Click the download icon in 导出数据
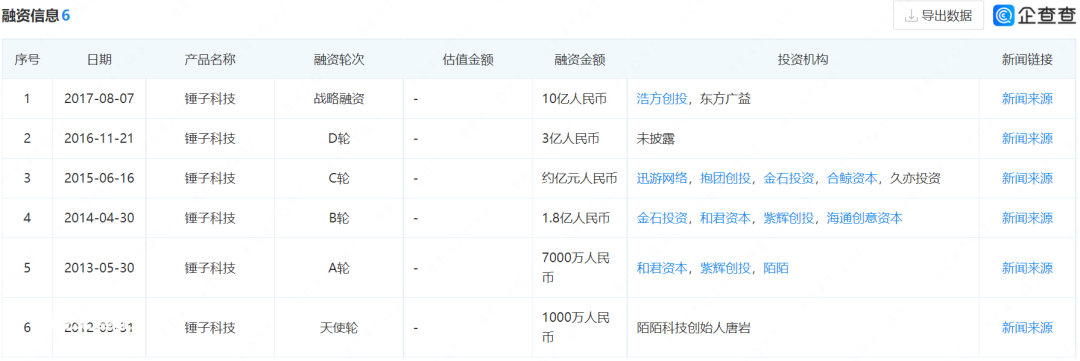1080x361 pixels. coord(911,16)
